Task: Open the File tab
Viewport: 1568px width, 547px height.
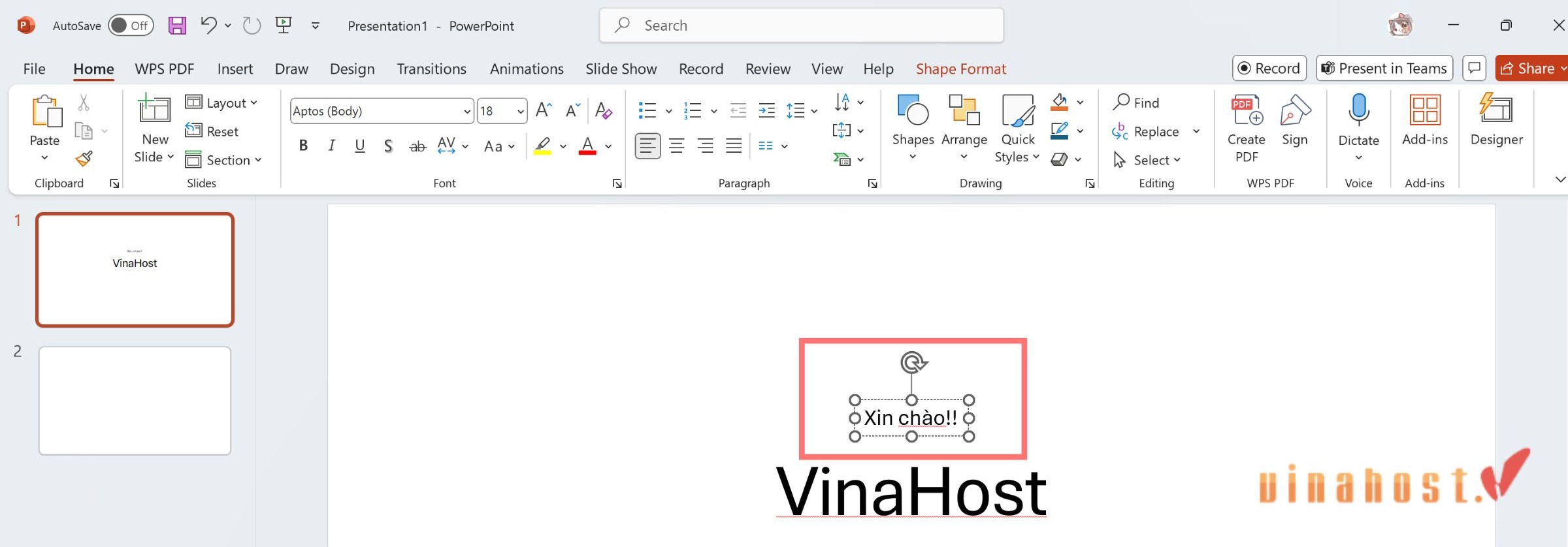Action: 34,69
